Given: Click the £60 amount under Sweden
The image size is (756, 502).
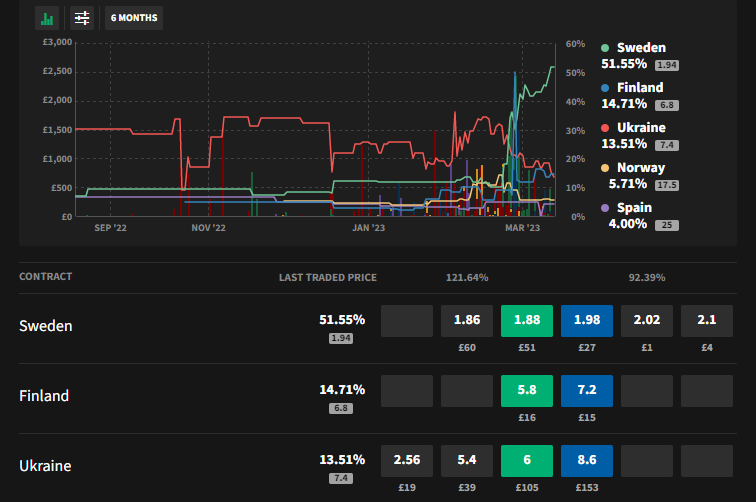Looking at the screenshot, I should 467,348.
